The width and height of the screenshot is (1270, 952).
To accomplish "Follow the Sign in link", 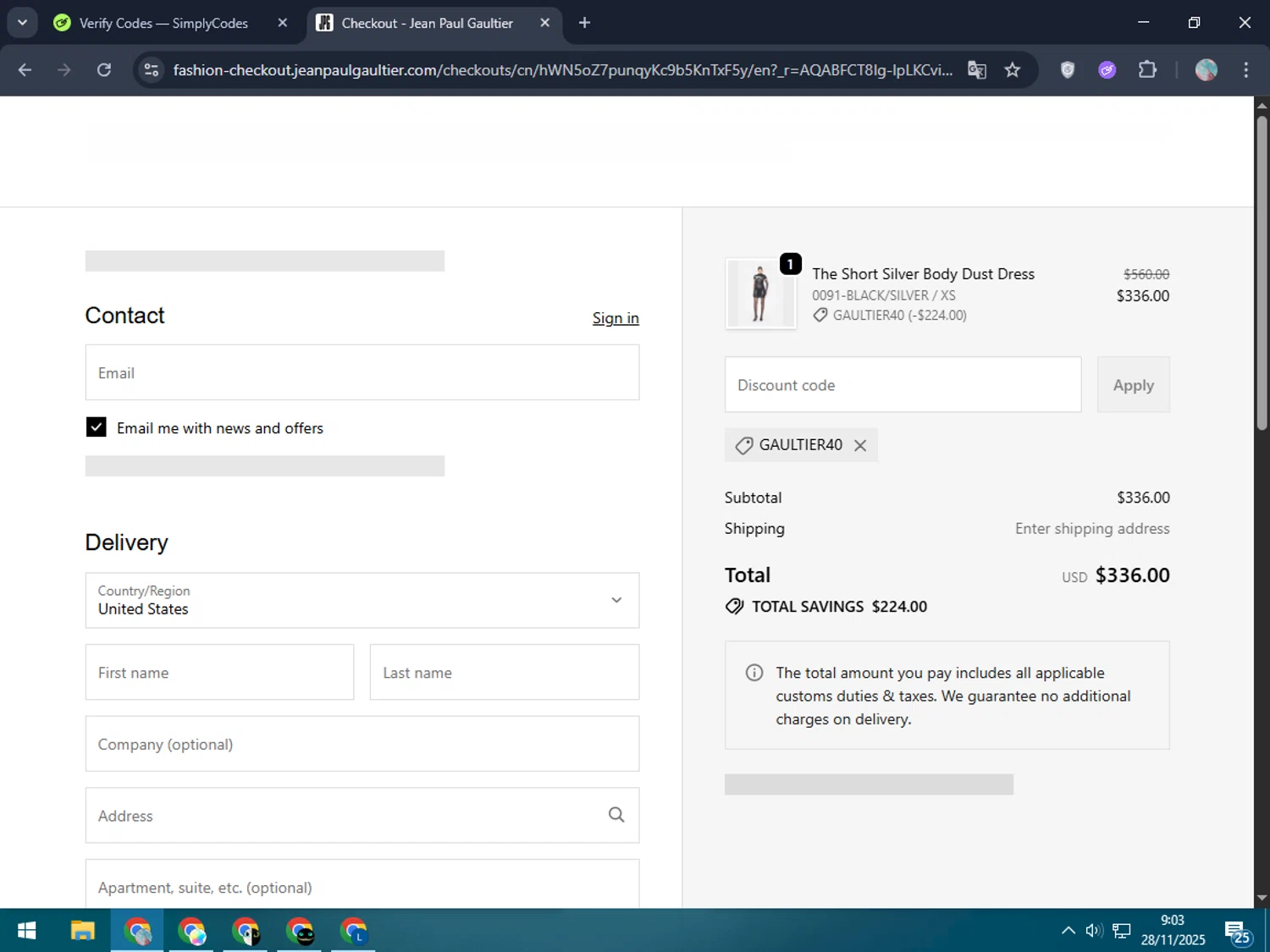I will [x=616, y=318].
